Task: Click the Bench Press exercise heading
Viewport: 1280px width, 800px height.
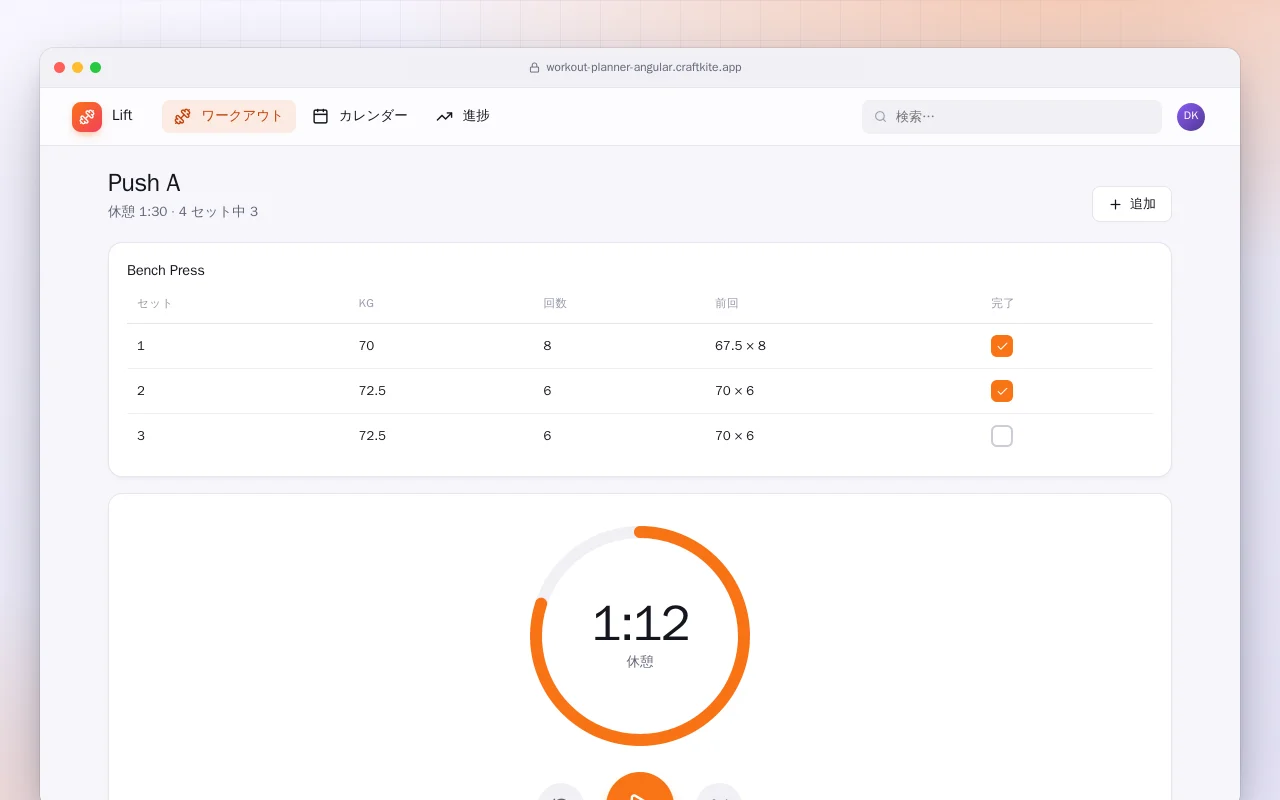Action: point(166,270)
